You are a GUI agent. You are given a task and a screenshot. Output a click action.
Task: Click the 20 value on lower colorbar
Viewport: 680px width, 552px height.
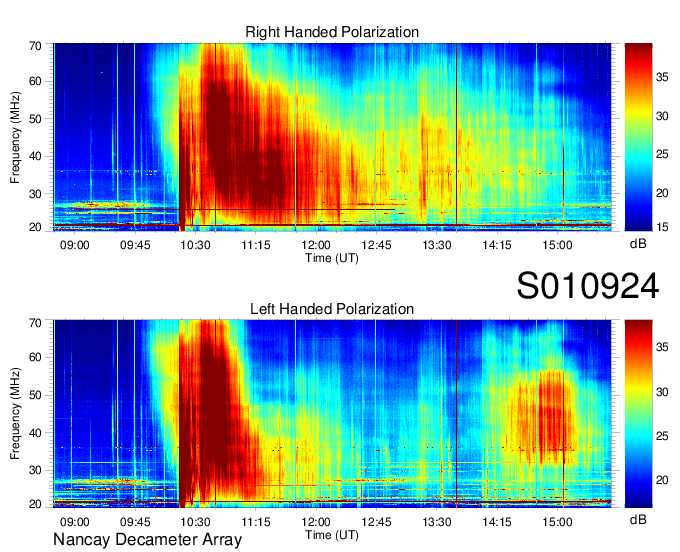[662, 480]
